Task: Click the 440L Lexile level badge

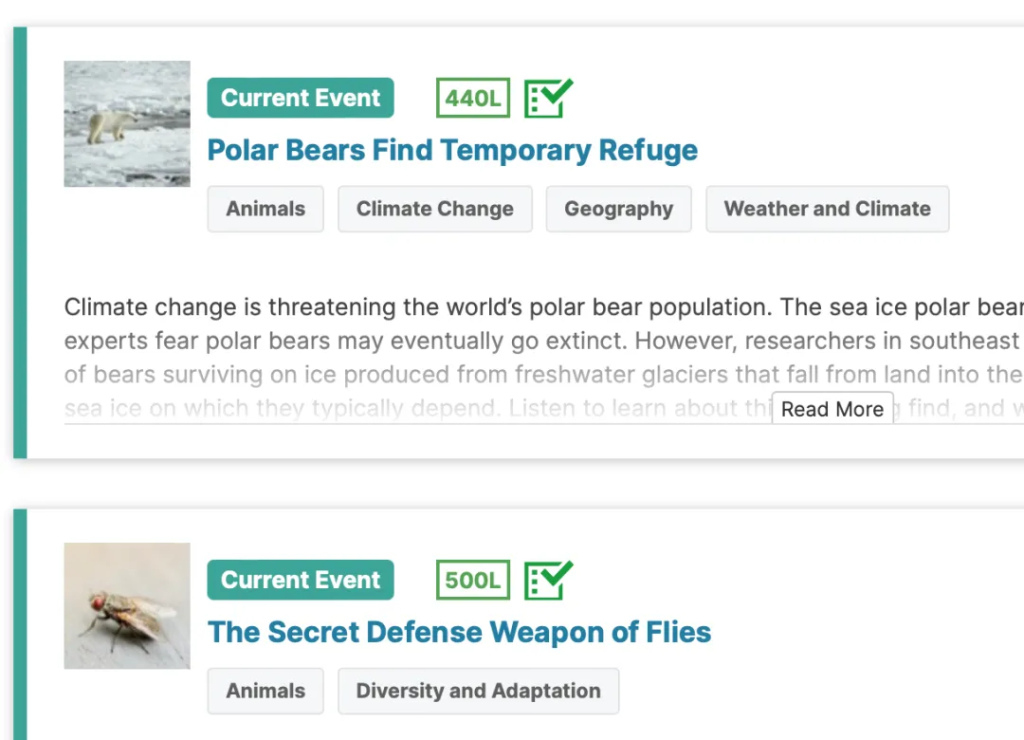Action: tap(473, 98)
